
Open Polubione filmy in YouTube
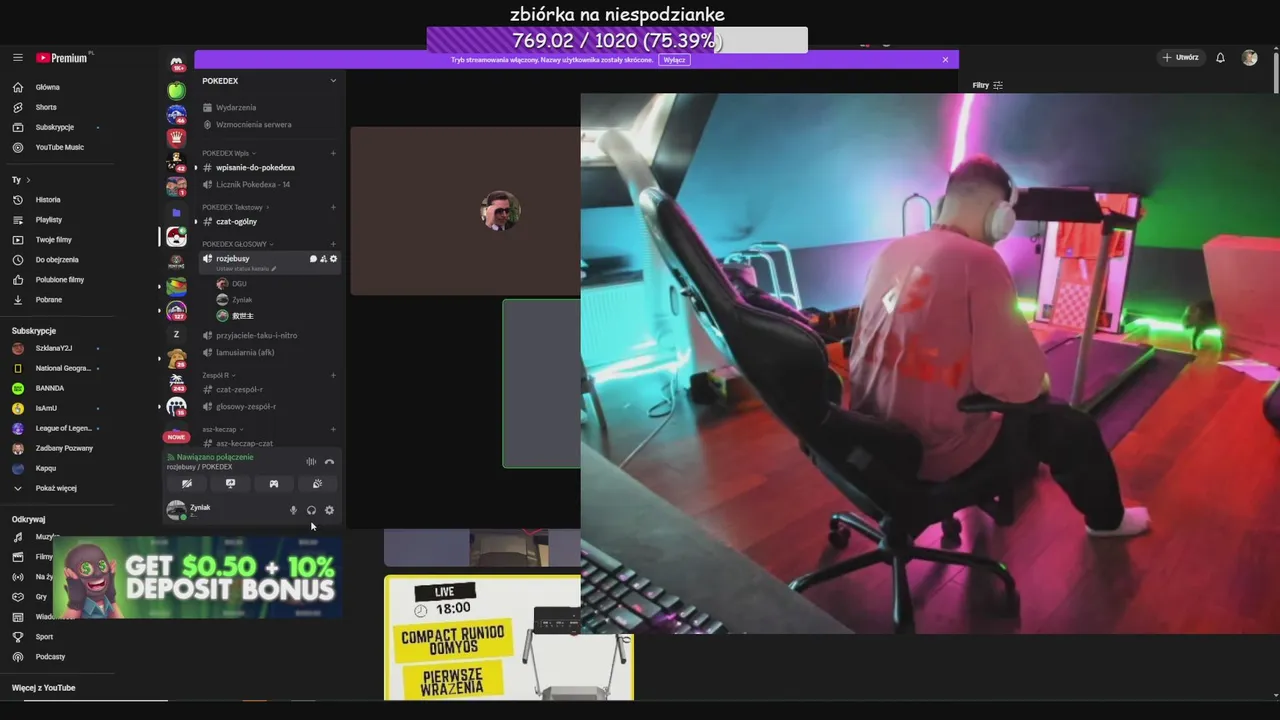coord(60,280)
